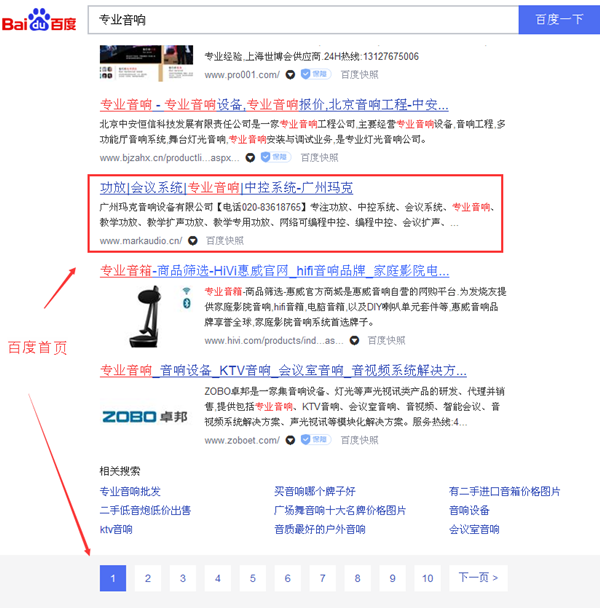Viewport: 600px width, 608px height.
Task: Select related search 会议室音响
Action: [x=474, y=529]
